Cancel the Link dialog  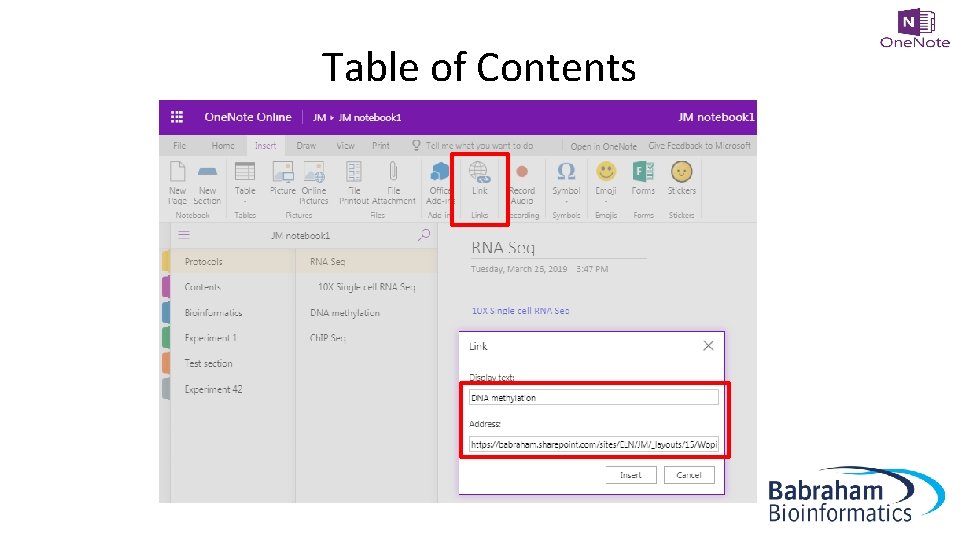tap(689, 475)
